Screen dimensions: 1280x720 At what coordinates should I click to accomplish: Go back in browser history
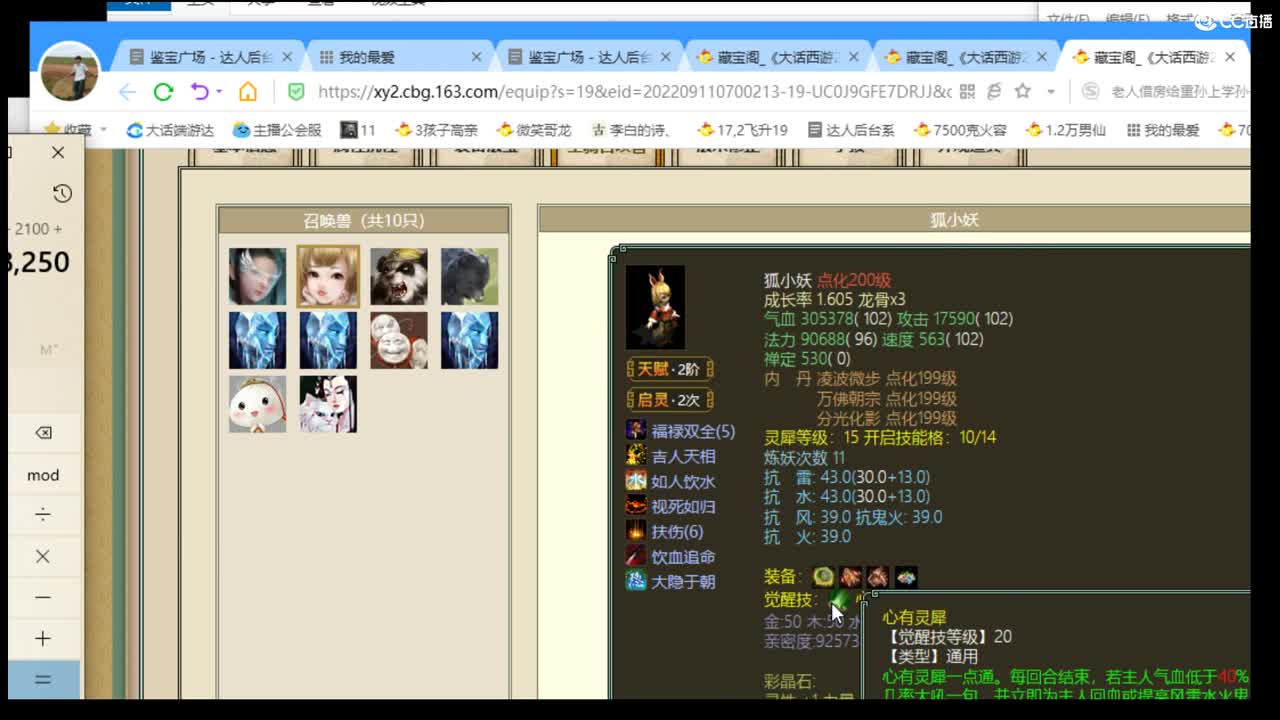(127, 92)
